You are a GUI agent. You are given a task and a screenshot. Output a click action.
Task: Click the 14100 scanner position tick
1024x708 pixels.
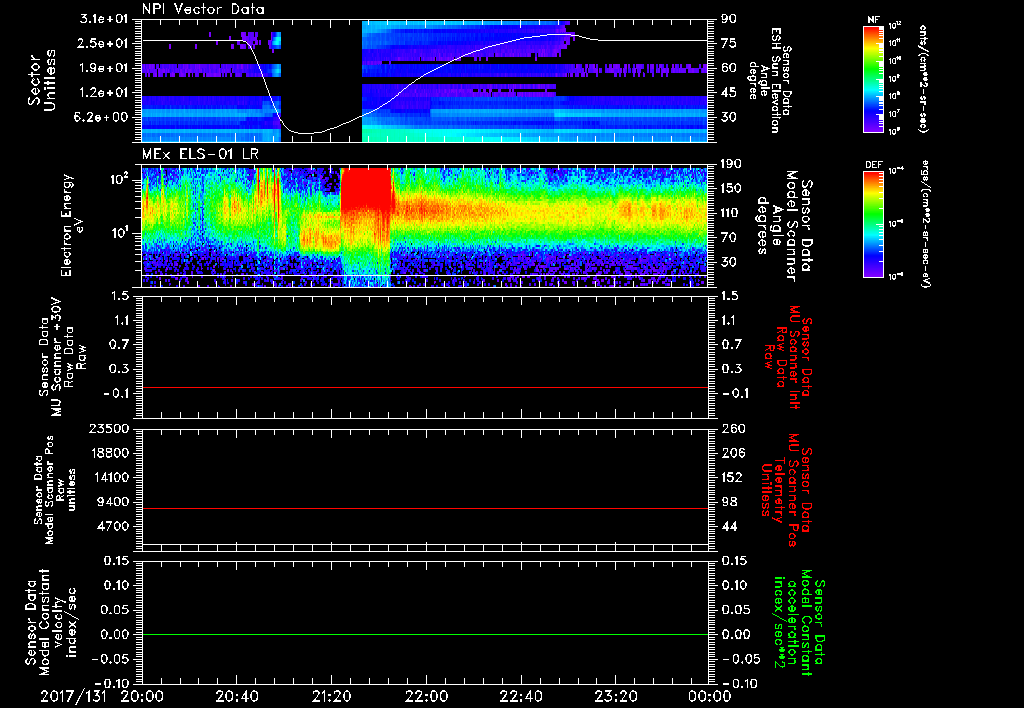[112, 477]
